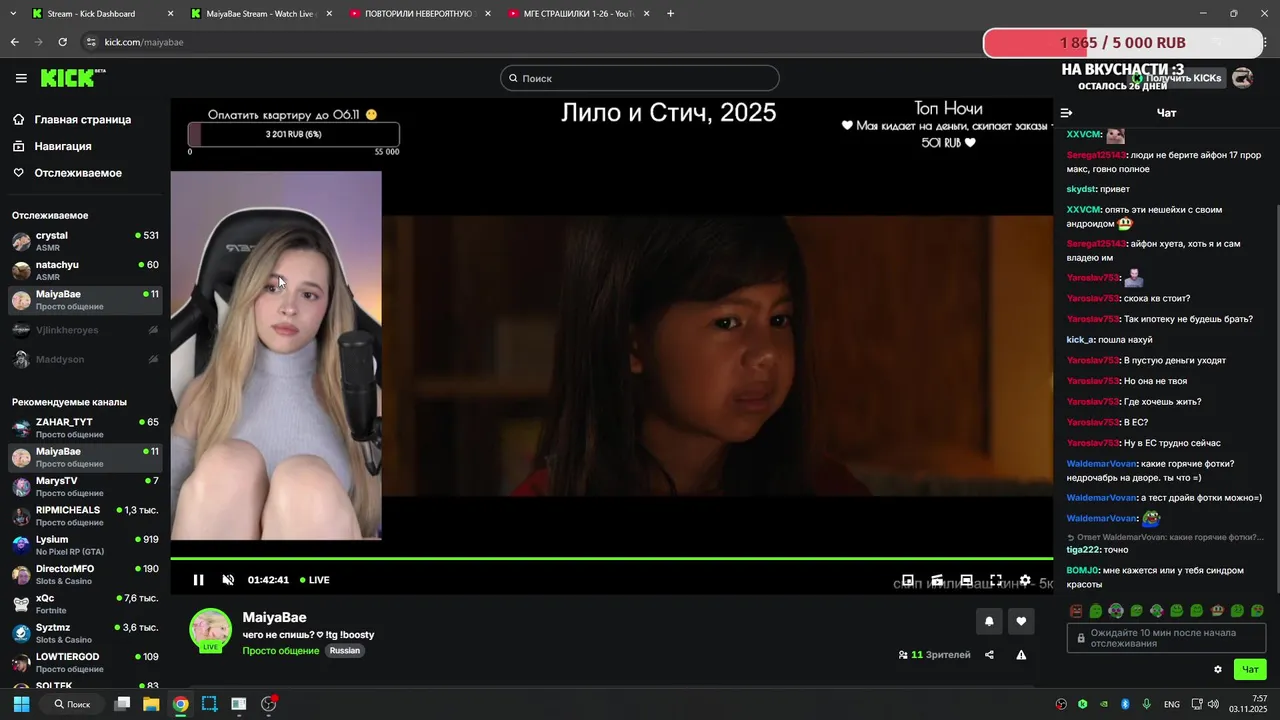Open natachyu channel in followed list

tap(85, 270)
